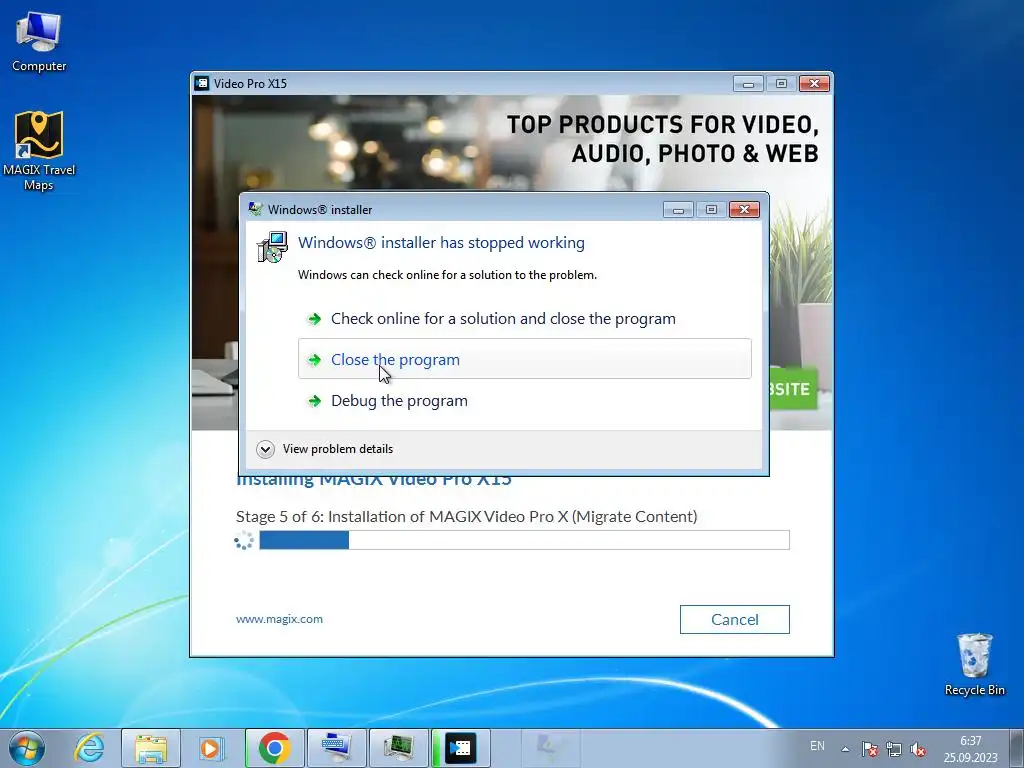Expand 'View problem details' chevron
This screenshot has width=1024, height=768.
(265, 449)
